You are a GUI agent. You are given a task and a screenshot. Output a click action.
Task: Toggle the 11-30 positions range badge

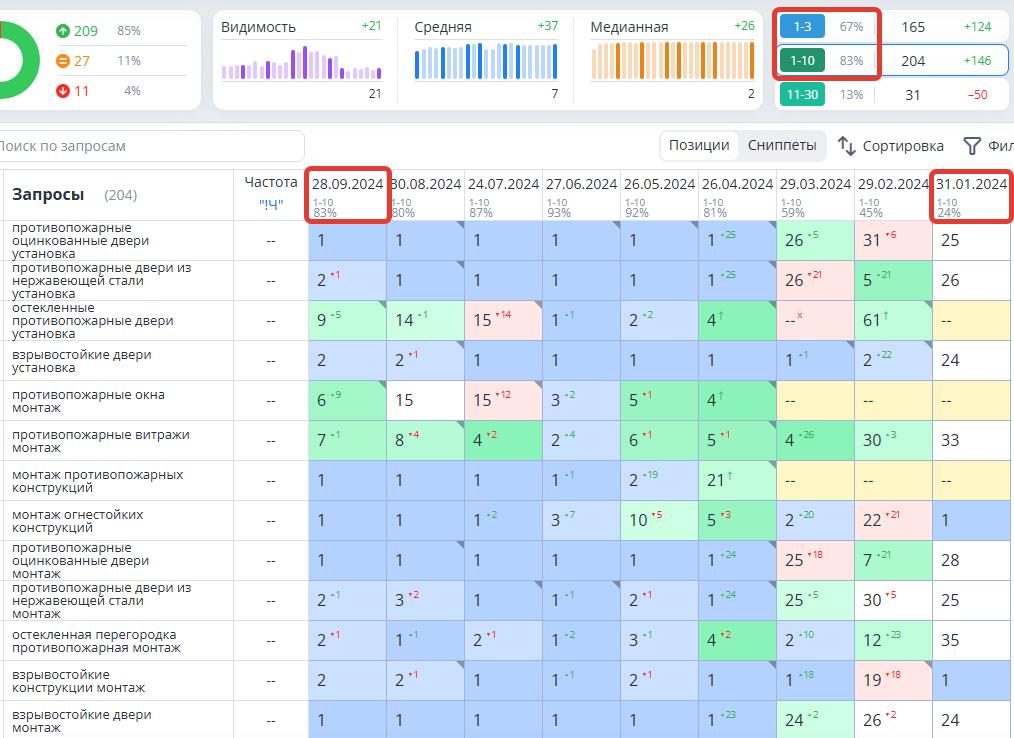pos(802,95)
